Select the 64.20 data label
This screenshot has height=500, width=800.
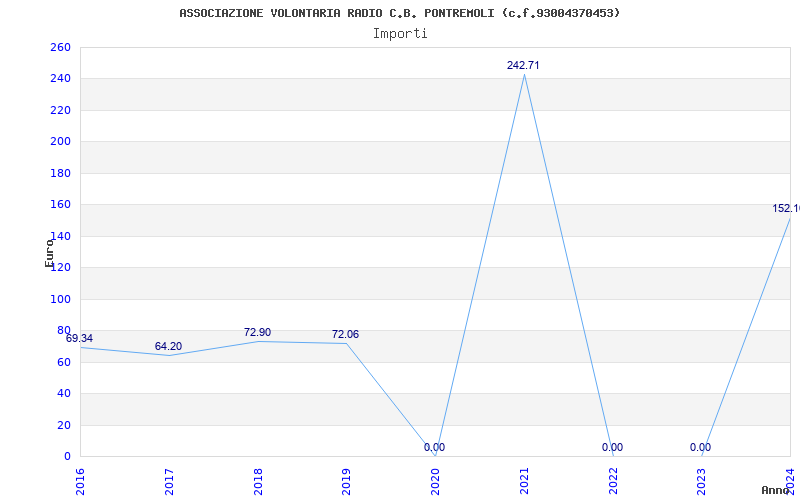point(168,346)
